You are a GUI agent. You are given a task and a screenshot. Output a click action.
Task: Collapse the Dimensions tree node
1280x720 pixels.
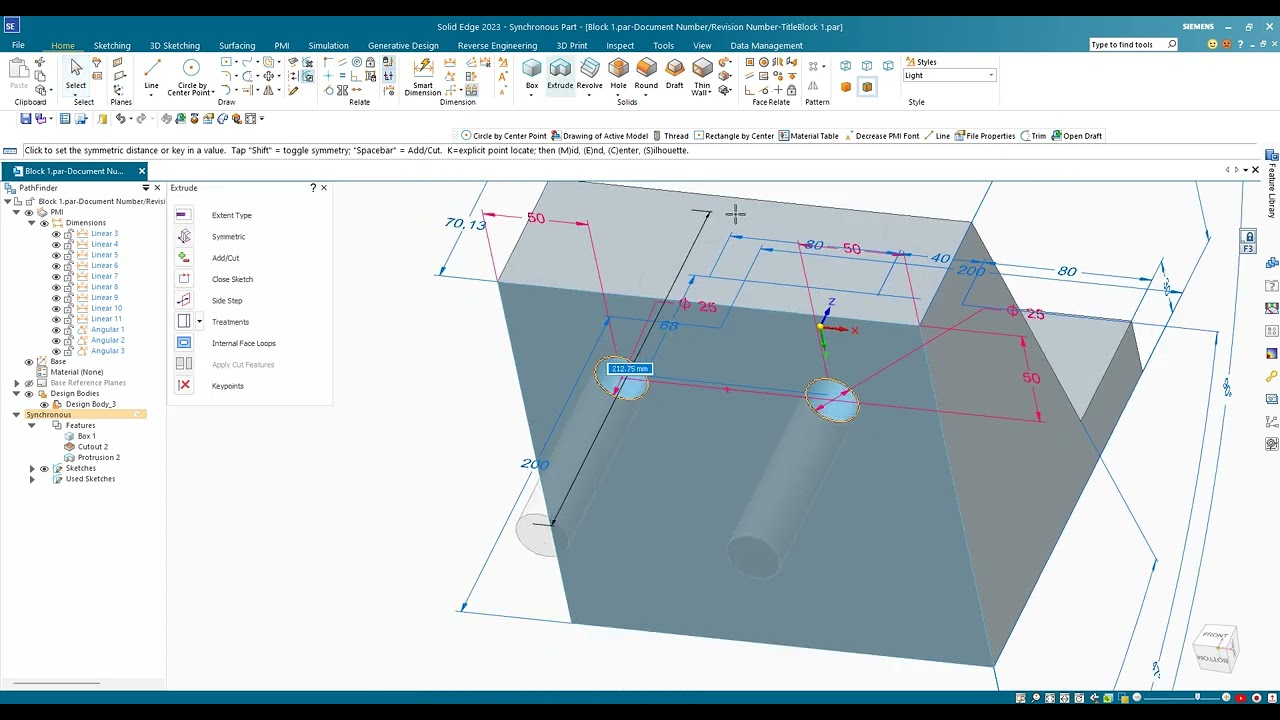(x=31, y=223)
